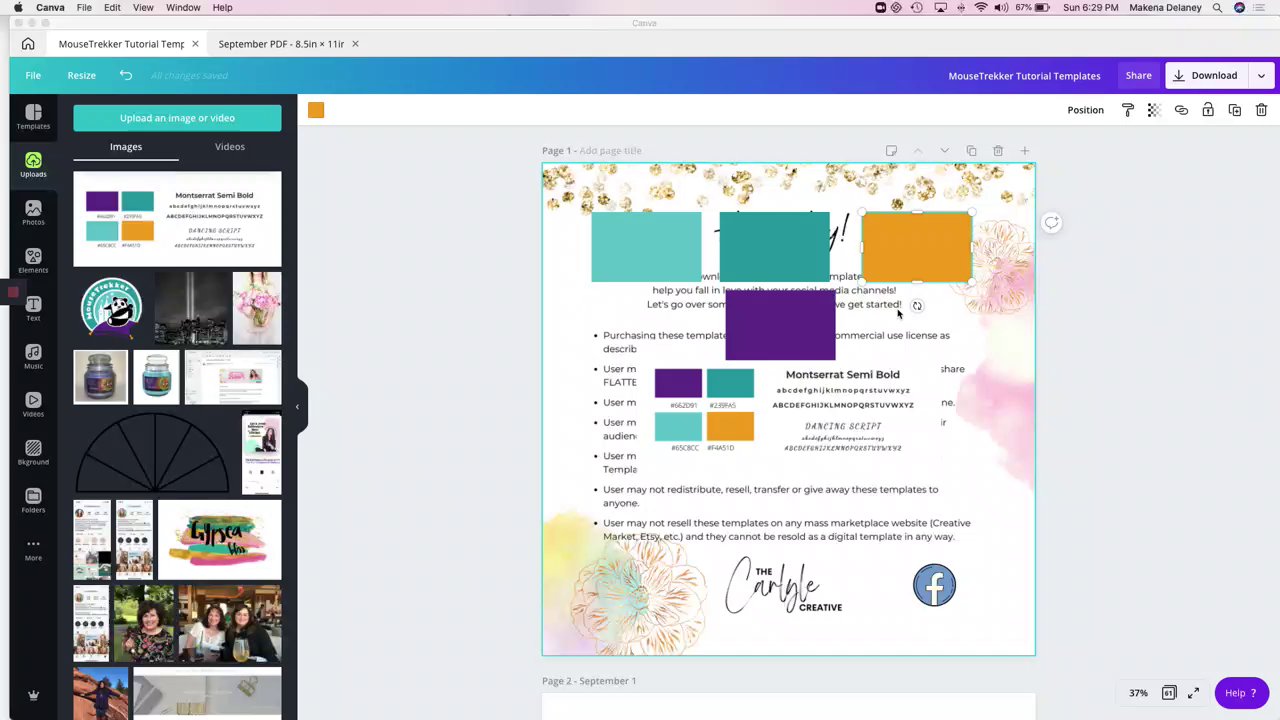The height and width of the screenshot is (720, 1280).
Task: Open the Text sidebar panel
Action: [x=33, y=309]
